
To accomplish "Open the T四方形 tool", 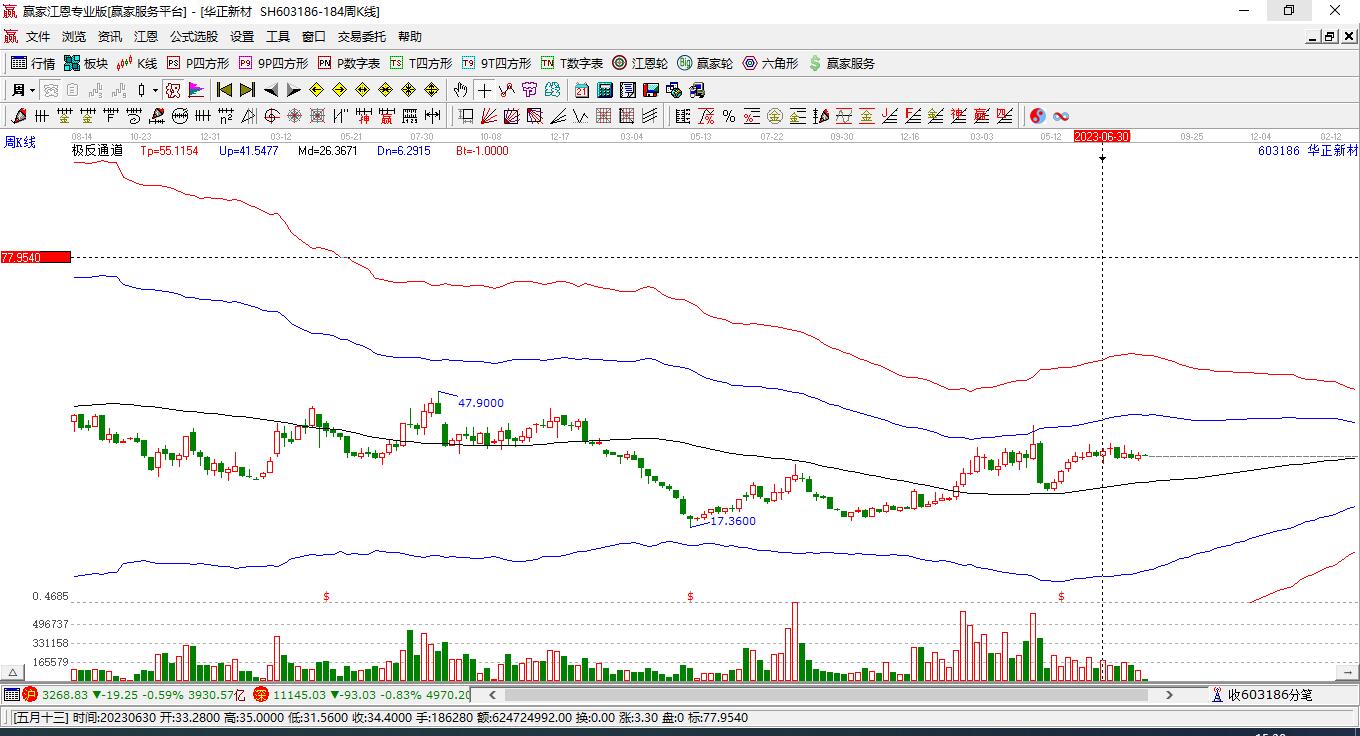I will [x=421, y=63].
